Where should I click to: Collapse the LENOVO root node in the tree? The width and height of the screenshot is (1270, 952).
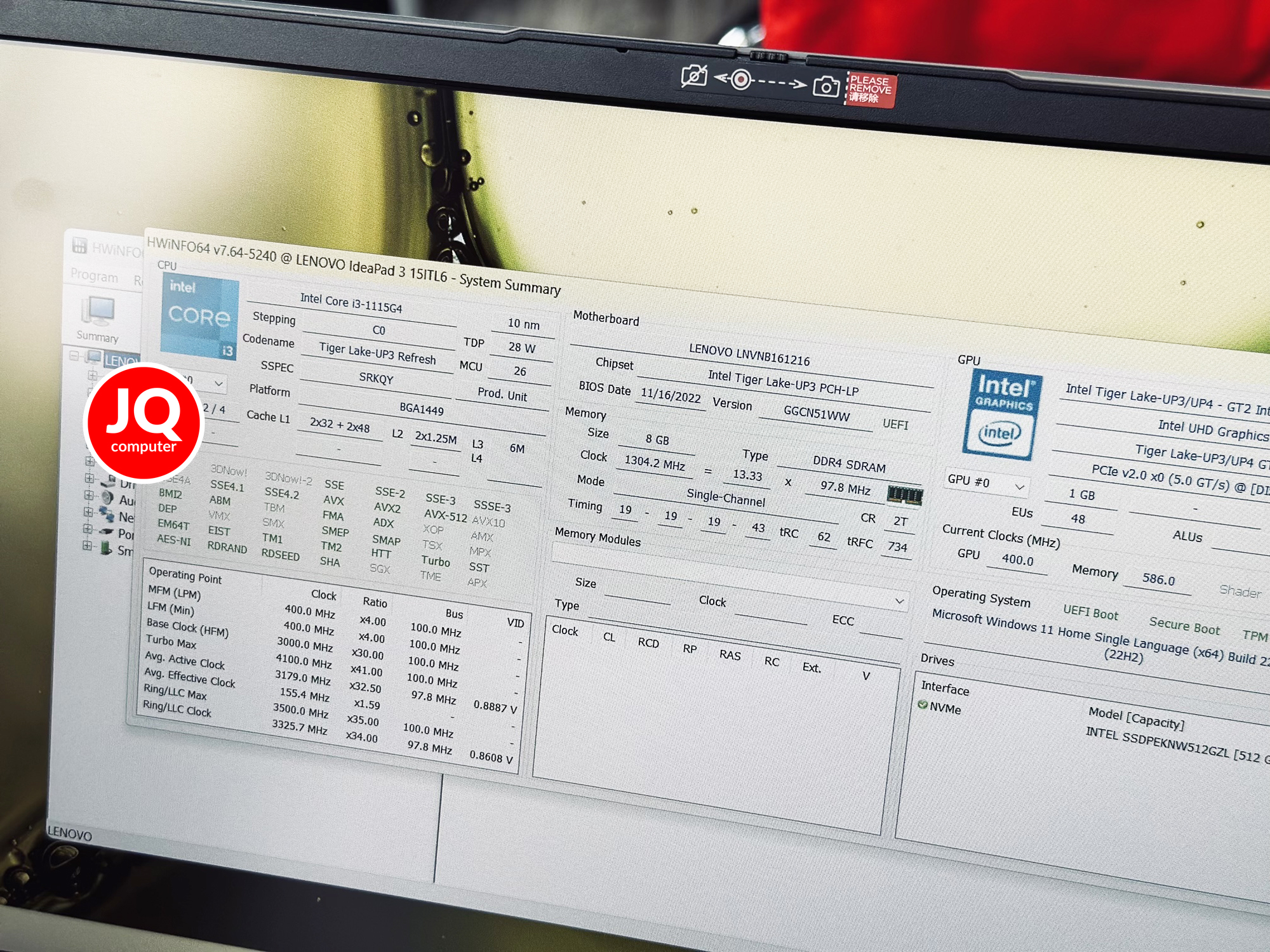coord(74,355)
